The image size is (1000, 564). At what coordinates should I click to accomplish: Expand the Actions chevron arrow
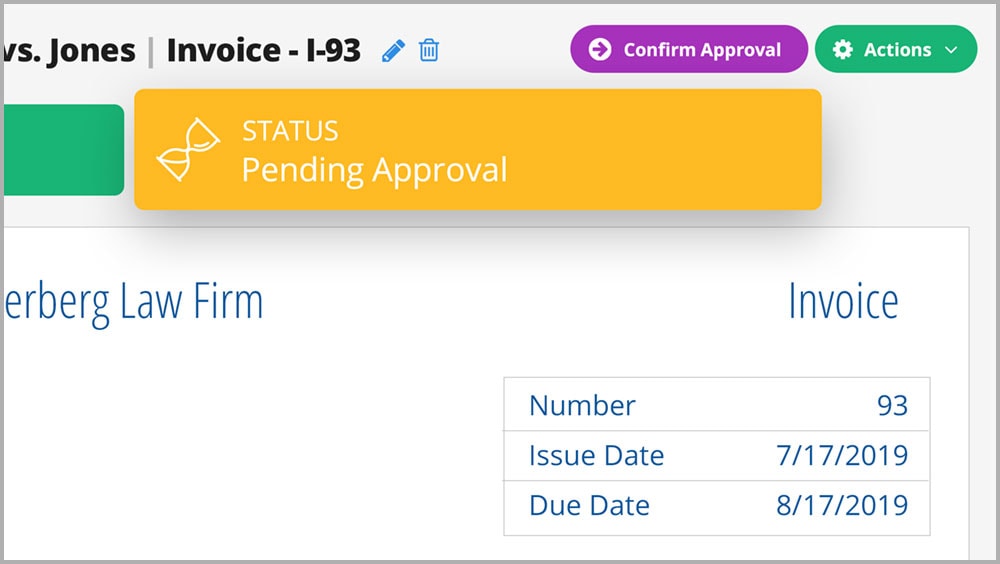point(951,50)
